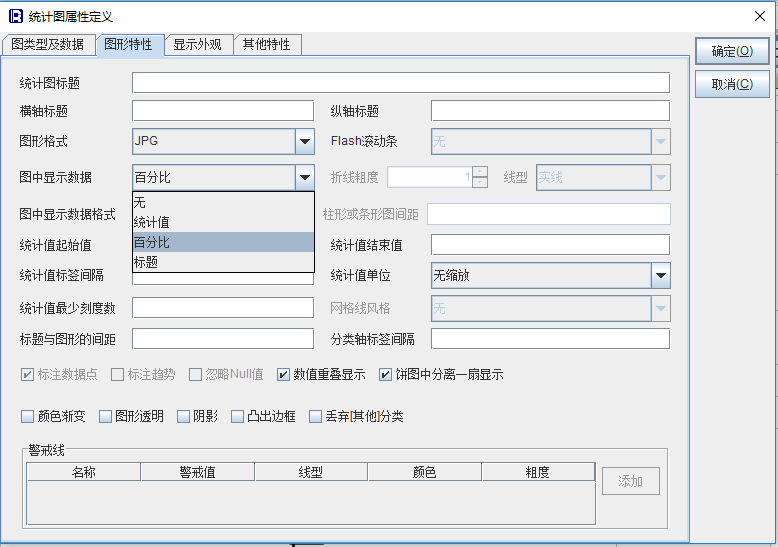Click the 名称 column header
The width and height of the screenshot is (778, 547).
pos(83,472)
